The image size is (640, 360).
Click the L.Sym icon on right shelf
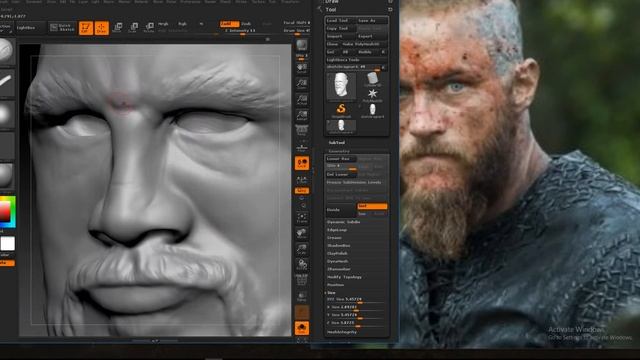[302, 180]
